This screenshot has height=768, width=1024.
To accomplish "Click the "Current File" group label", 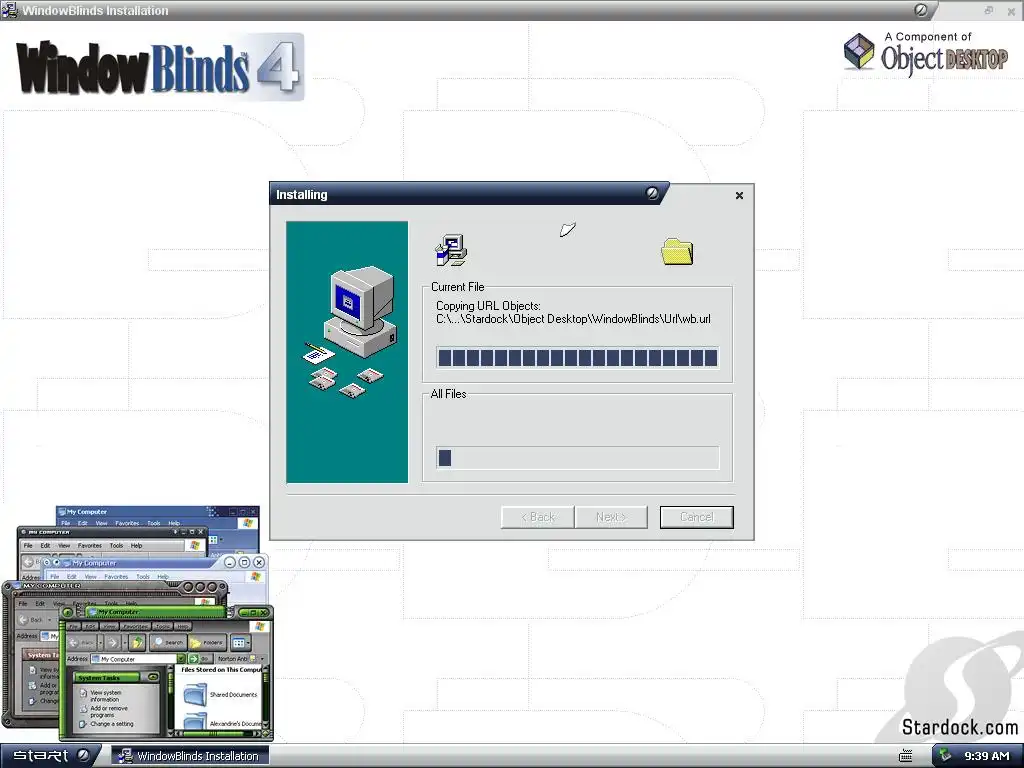I will (457, 287).
